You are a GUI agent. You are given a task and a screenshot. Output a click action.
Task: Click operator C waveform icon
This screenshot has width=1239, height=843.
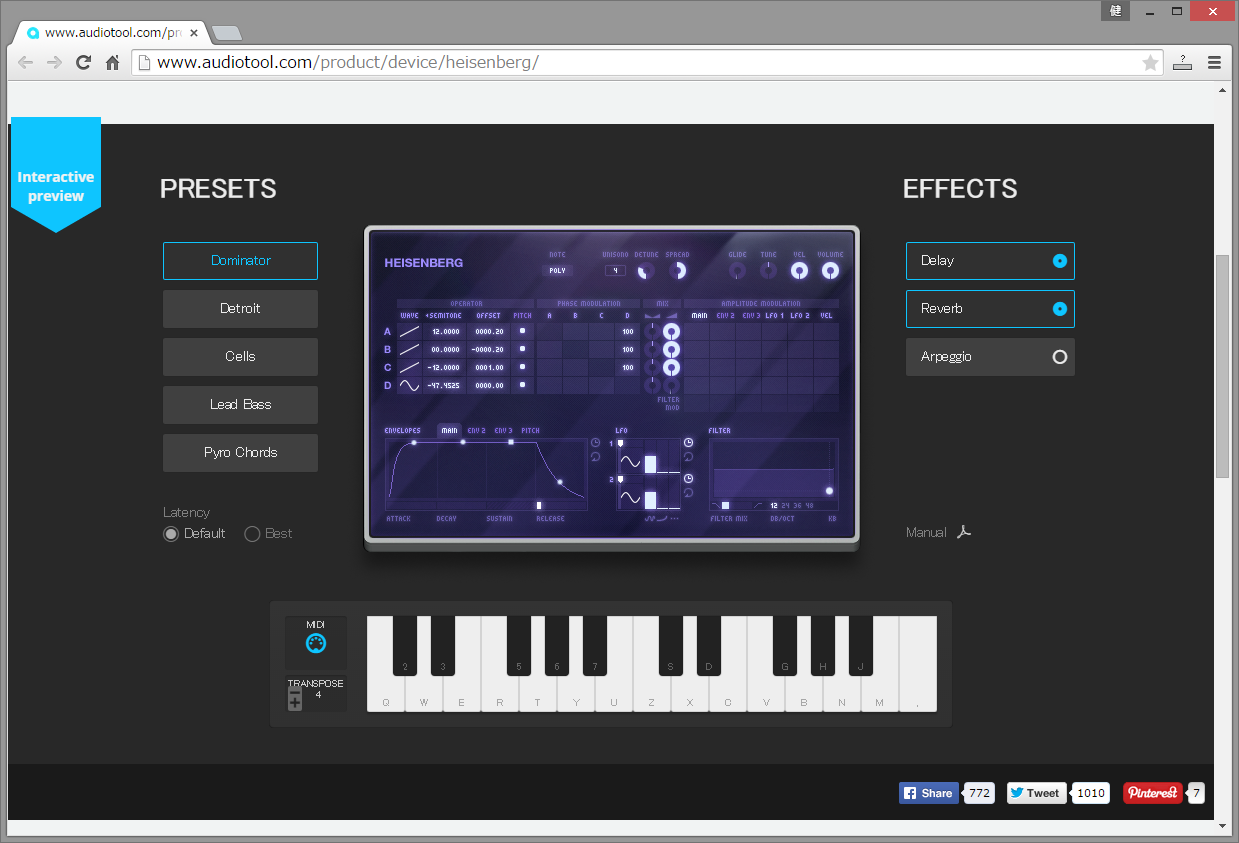pos(409,367)
